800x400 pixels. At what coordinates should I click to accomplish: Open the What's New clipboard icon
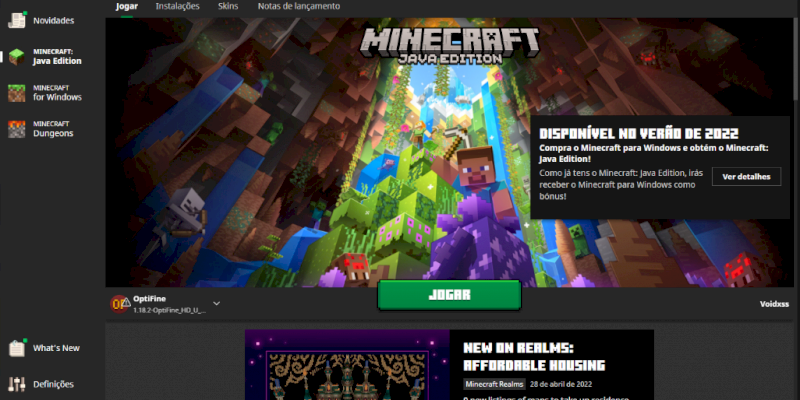[x=17, y=347]
